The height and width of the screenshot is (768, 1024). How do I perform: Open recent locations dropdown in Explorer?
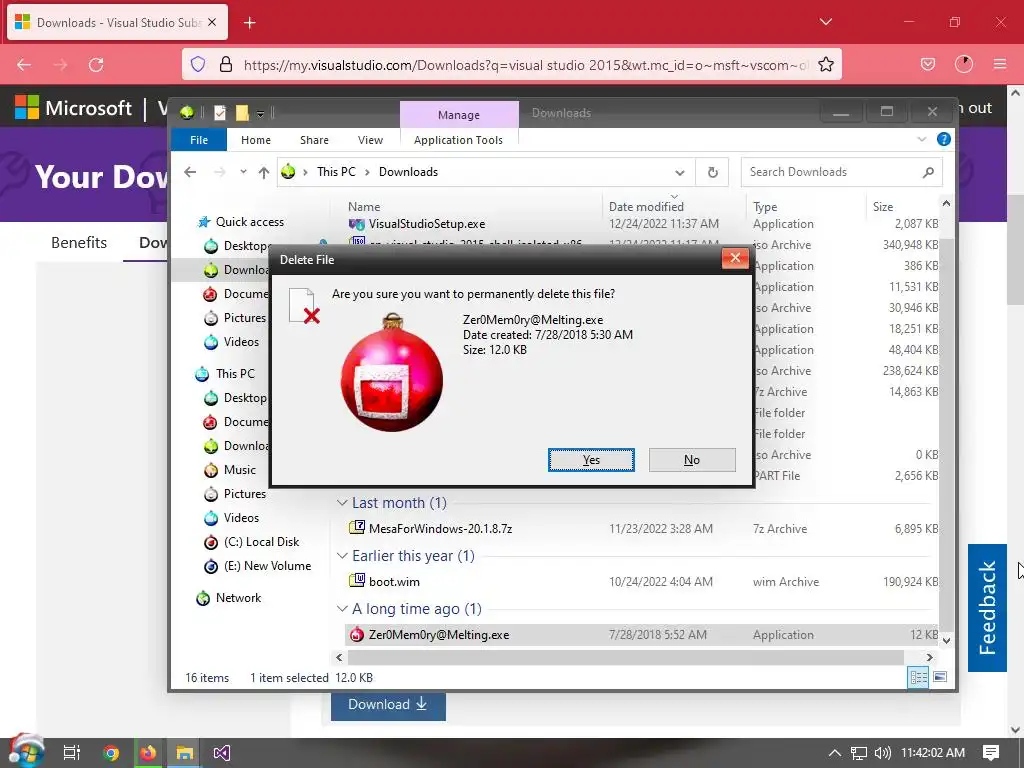[x=243, y=172]
